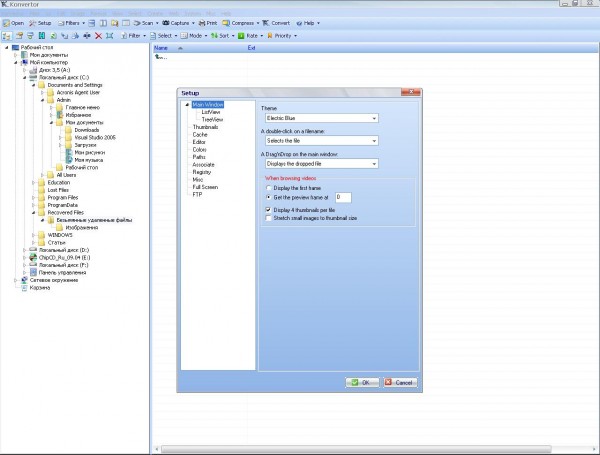Select Thumbnails in the Setup tree

point(205,127)
